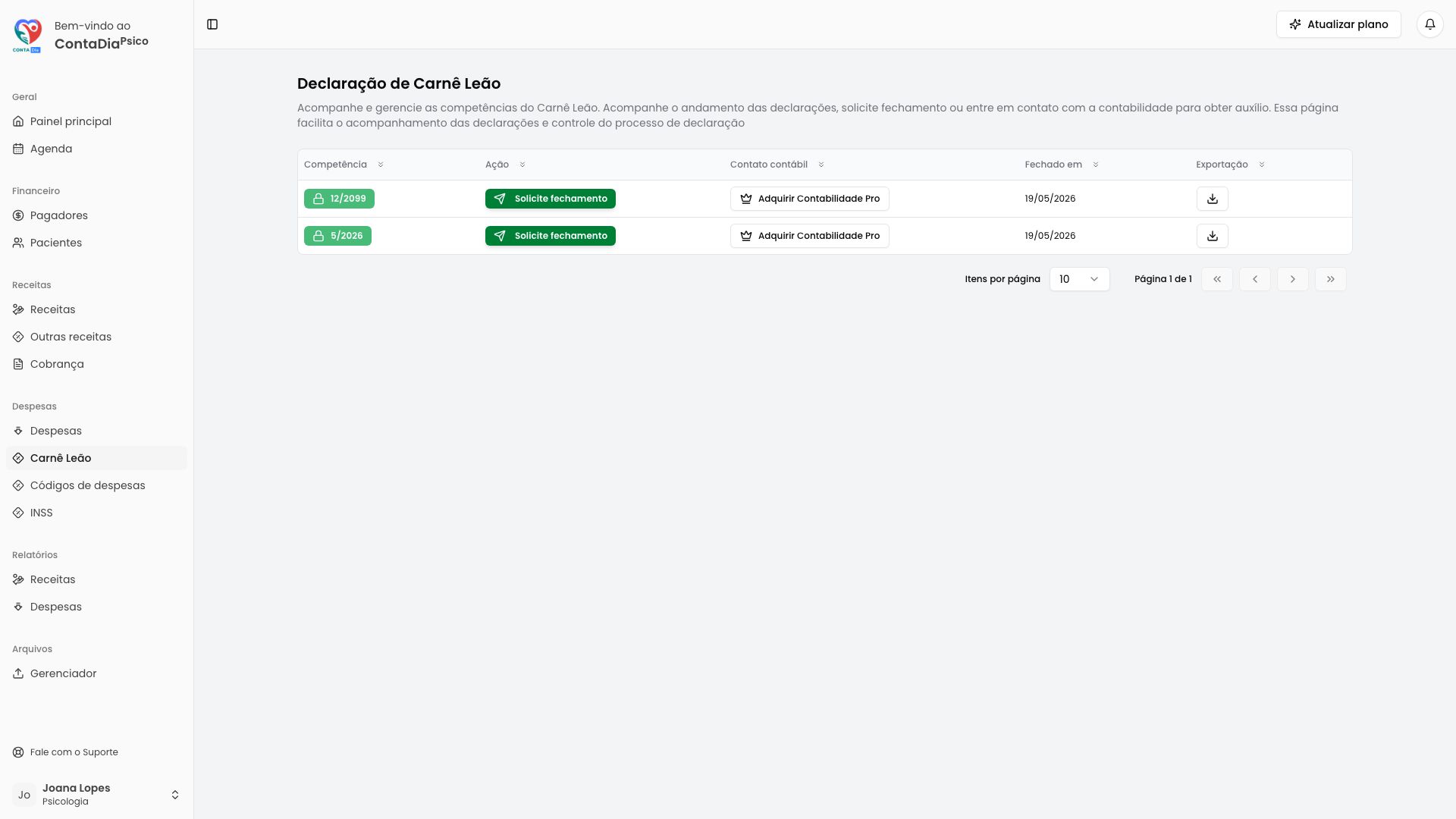Click the Agenda calendar icon

point(18,149)
